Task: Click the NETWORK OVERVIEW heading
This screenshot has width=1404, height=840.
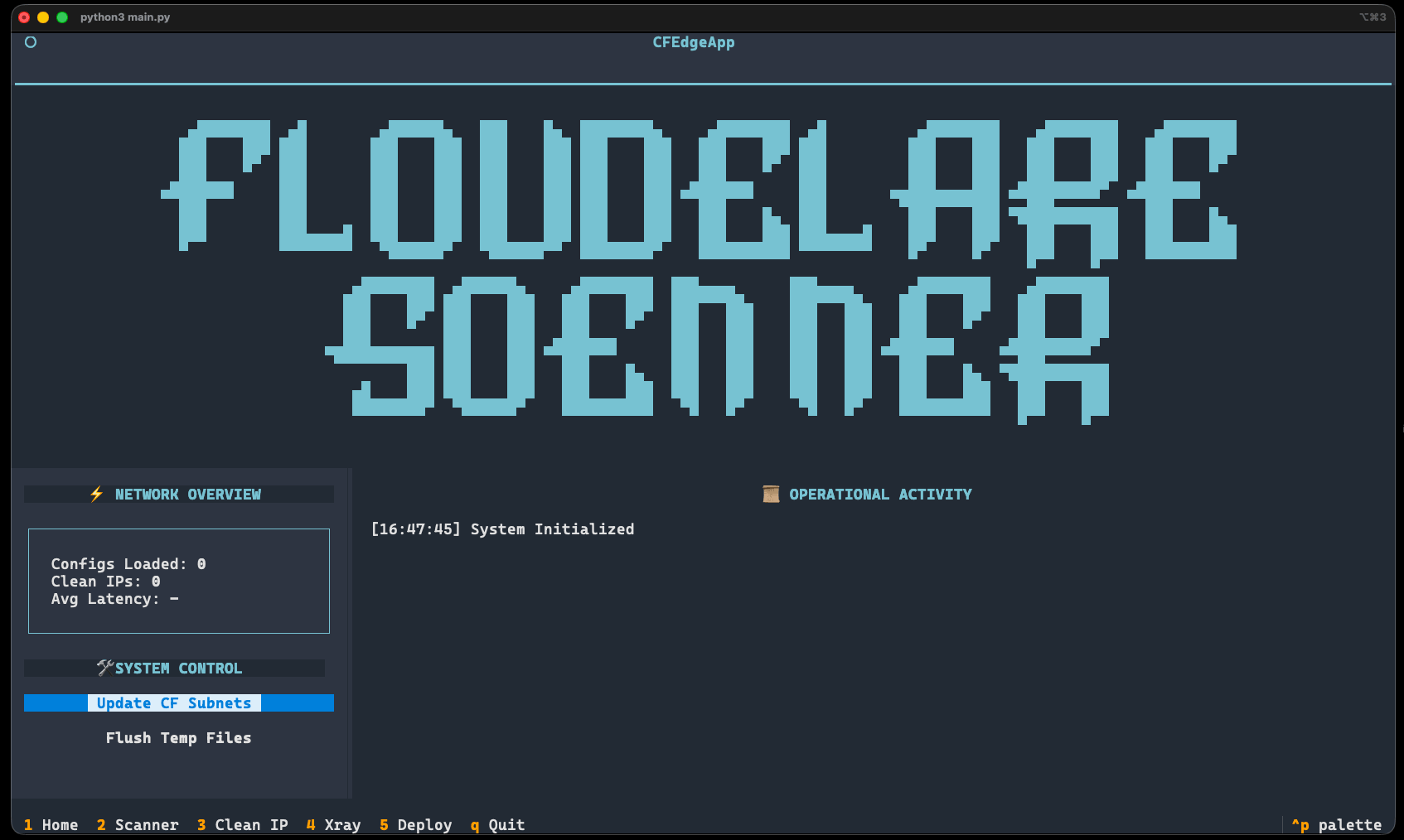Action: pos(188,494)
